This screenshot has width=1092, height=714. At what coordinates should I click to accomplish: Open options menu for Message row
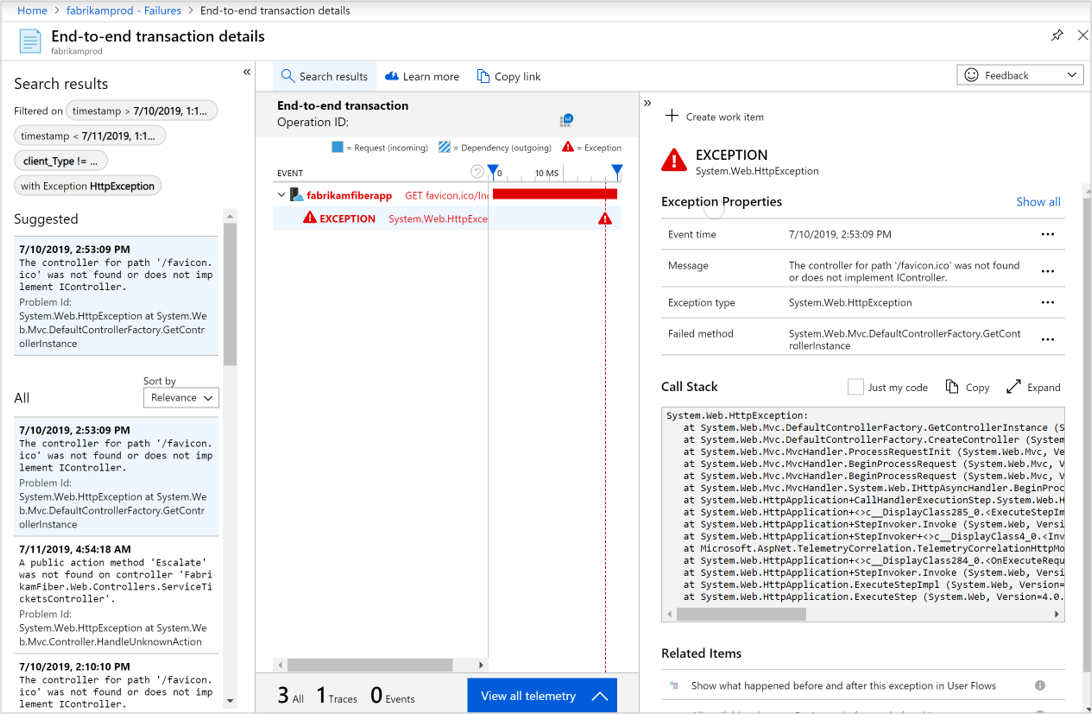click(1047, 271)
